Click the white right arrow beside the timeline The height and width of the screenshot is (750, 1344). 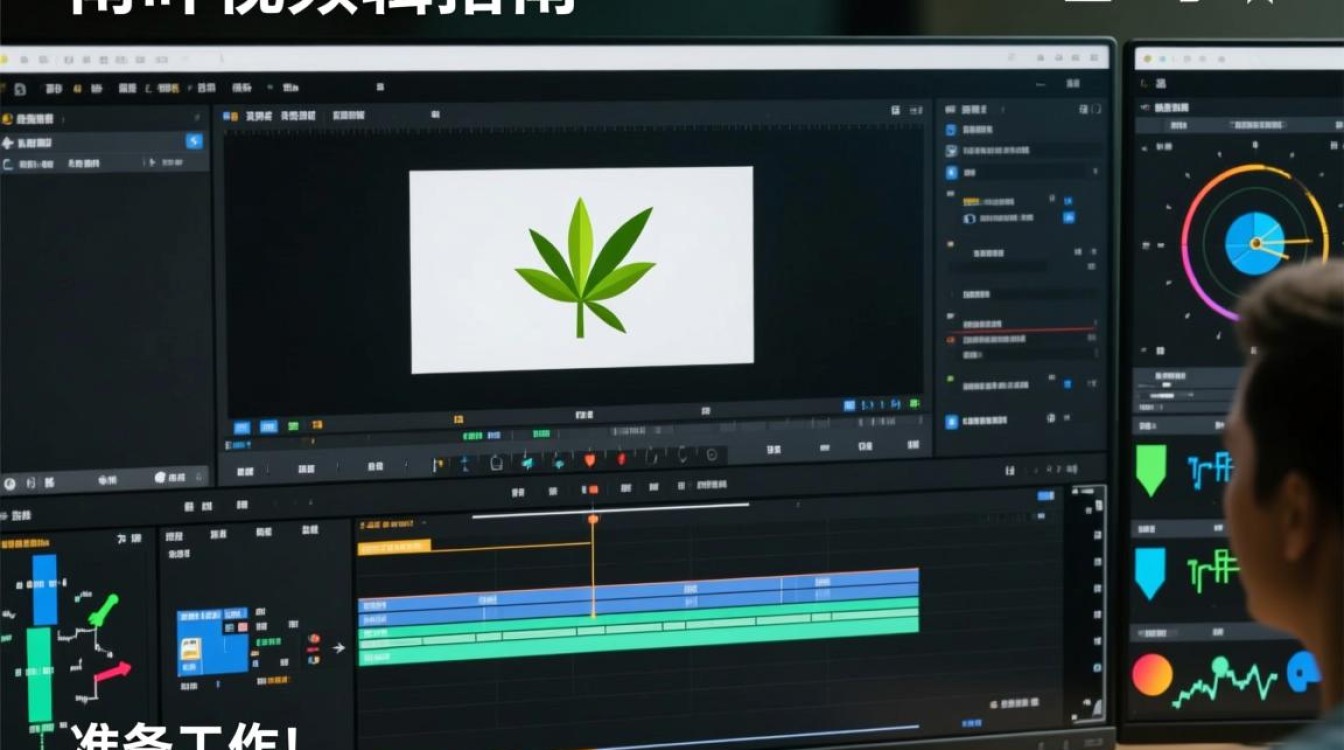coord(339,648)
